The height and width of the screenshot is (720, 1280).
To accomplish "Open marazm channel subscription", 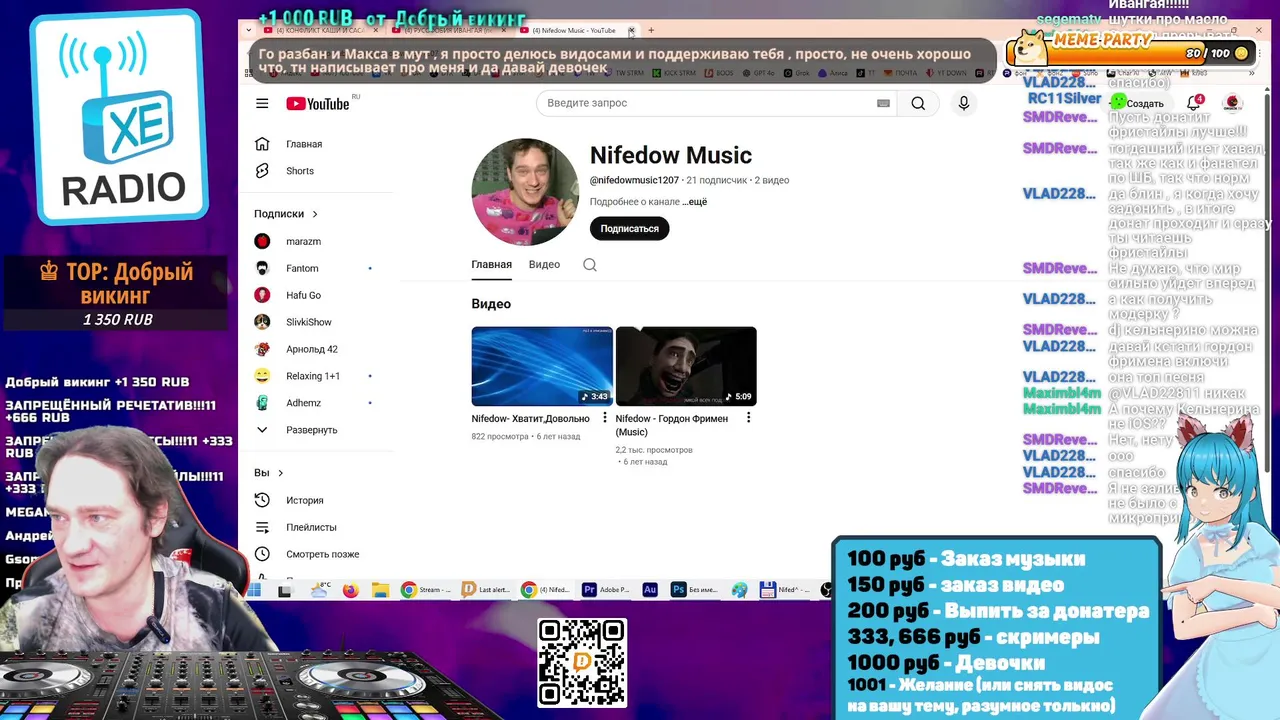I will (x=303, y=241).
